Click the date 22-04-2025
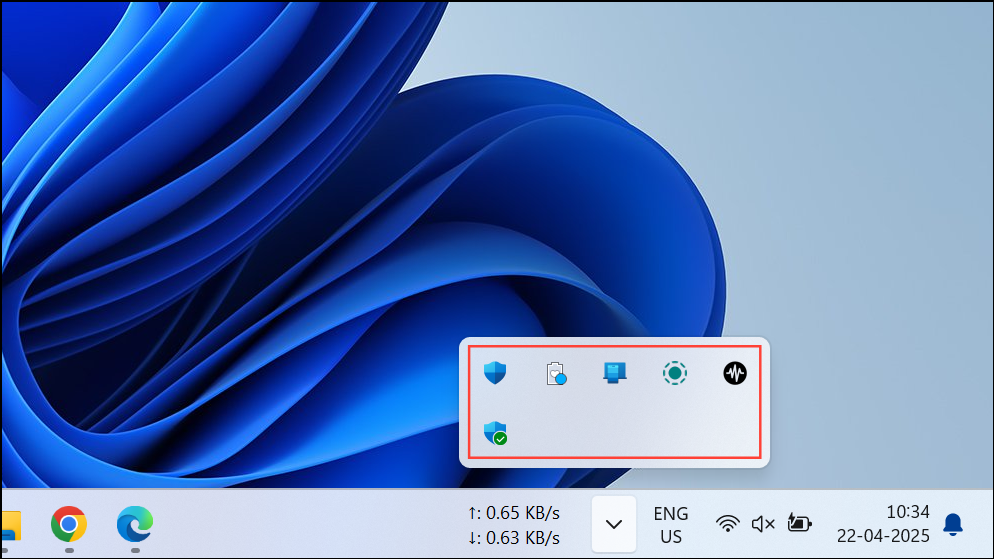The height and width of the screenshot is (559, 994). tap(883, 536)
